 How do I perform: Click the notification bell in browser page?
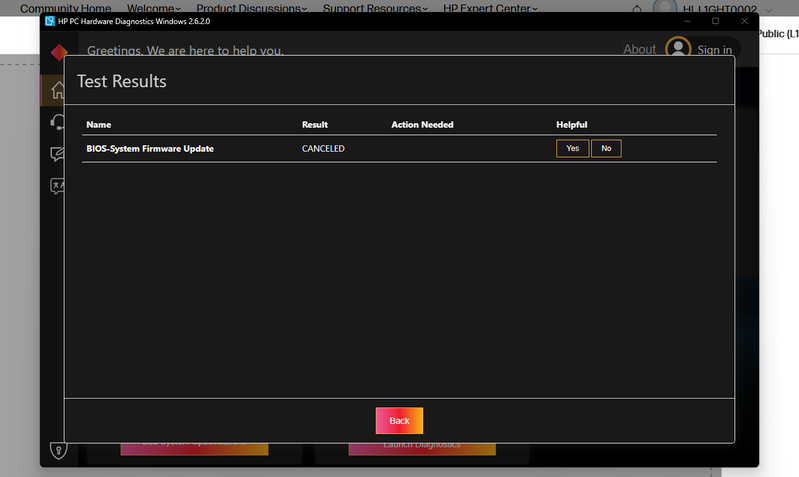click(637, 9)
